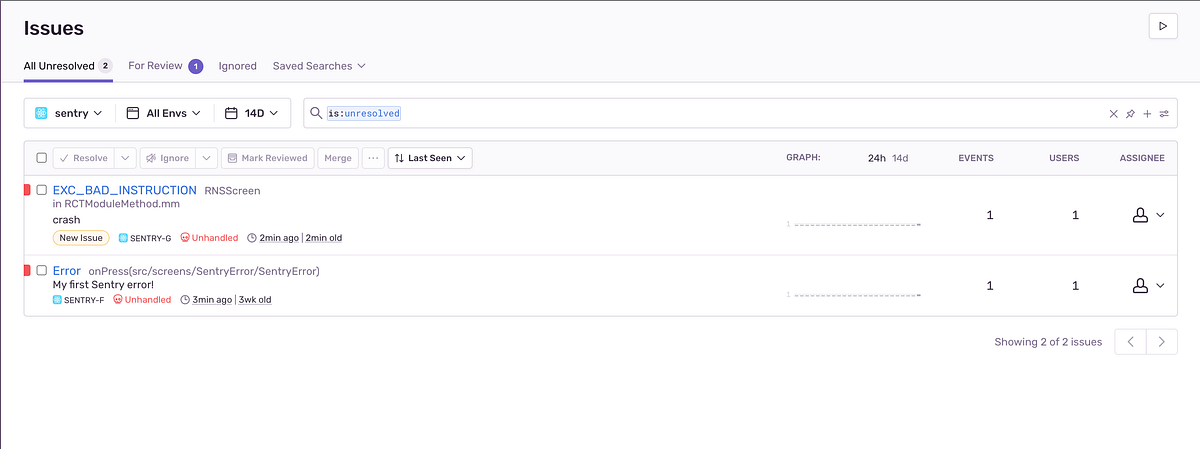Image resolution: width=1200 pixels, height=449 pixels.
Task: Click the onPress SentryError culprit text
Action: pos(204,271)
